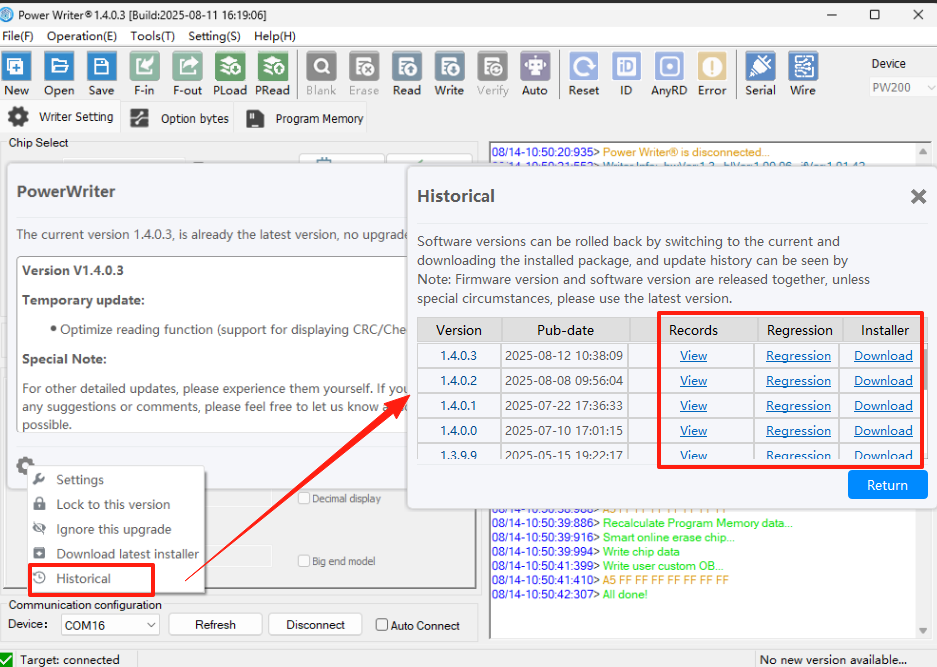The image size is (937, 667).
Task: Click the Read chip toolbar icon
Action: point(407,74)
